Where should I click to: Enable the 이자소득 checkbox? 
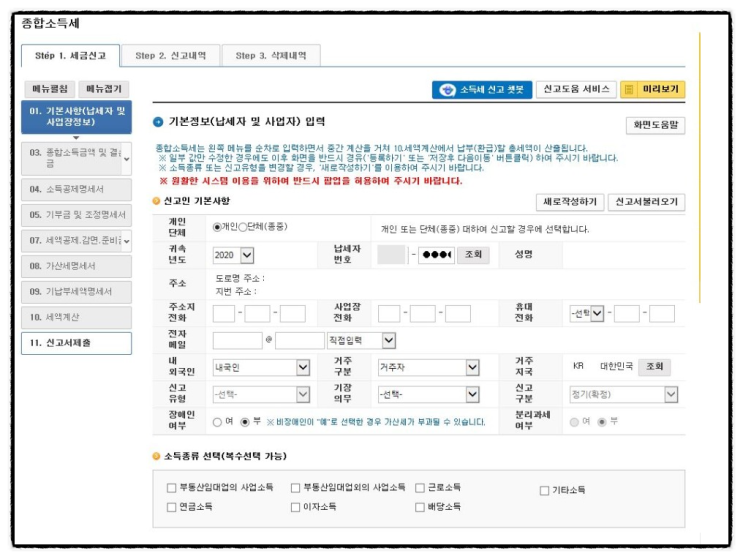[x=296, y=507]
